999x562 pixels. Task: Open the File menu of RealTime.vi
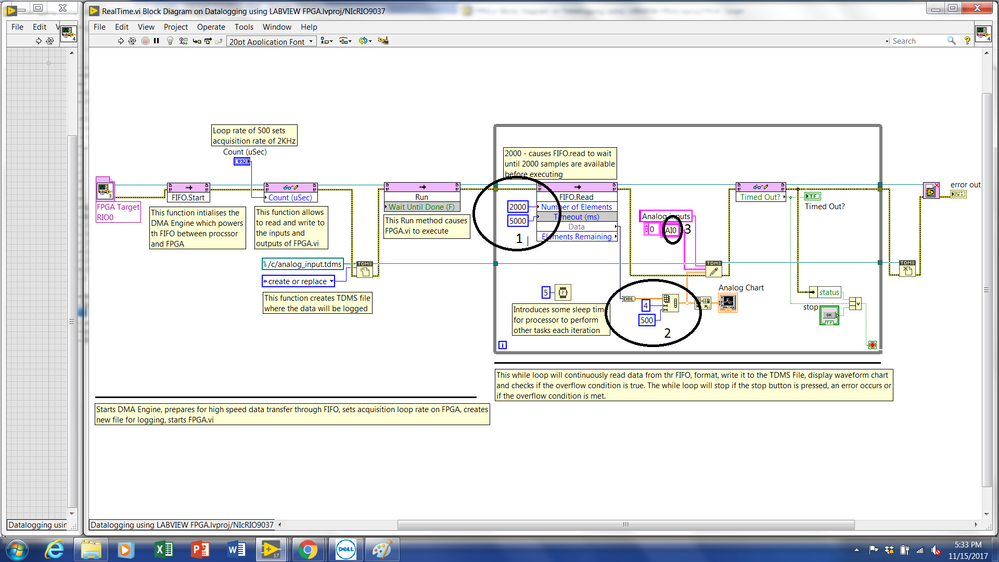99,27
